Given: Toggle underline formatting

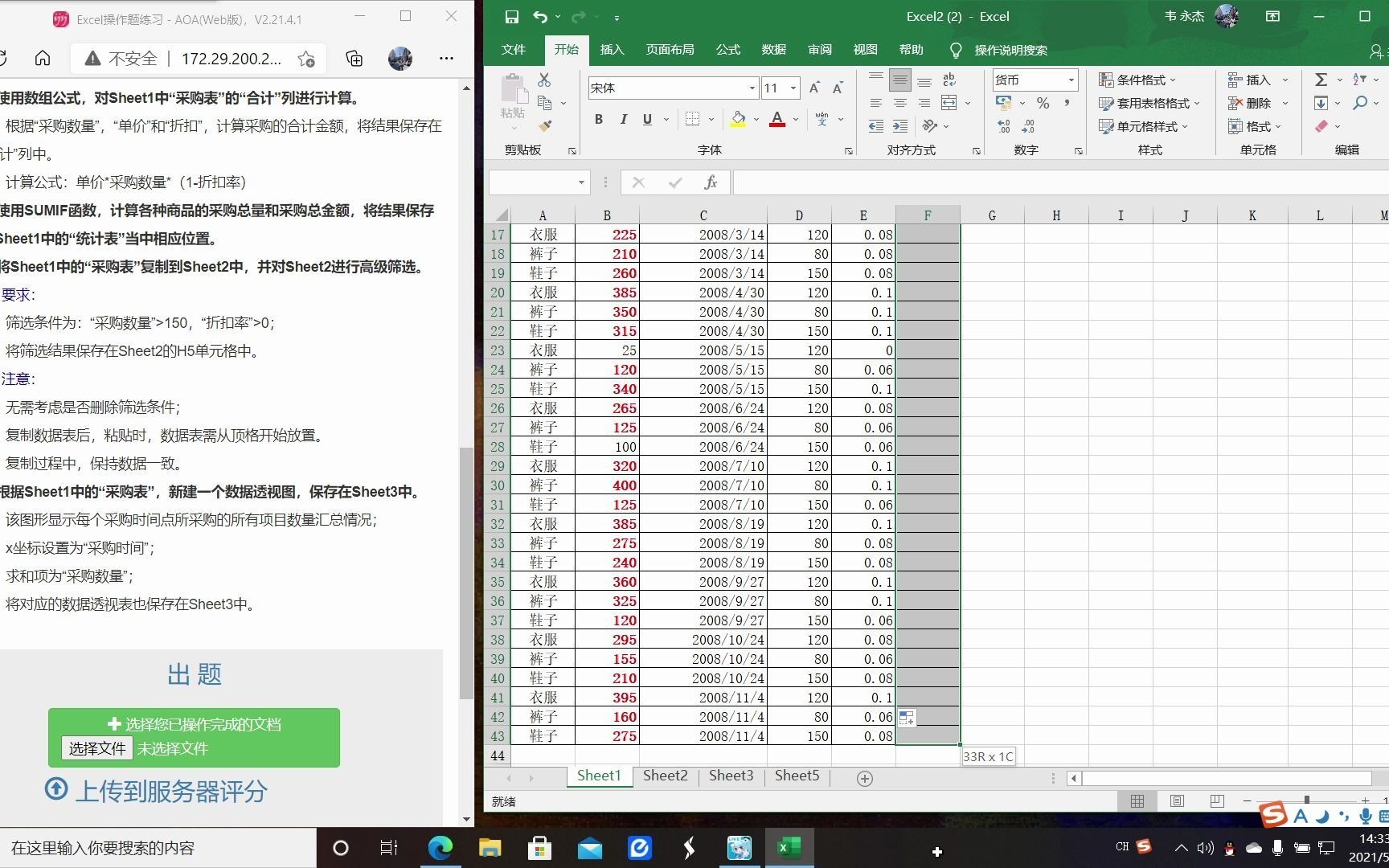Looking at the screenshot, I should click(x=646, y=119).
